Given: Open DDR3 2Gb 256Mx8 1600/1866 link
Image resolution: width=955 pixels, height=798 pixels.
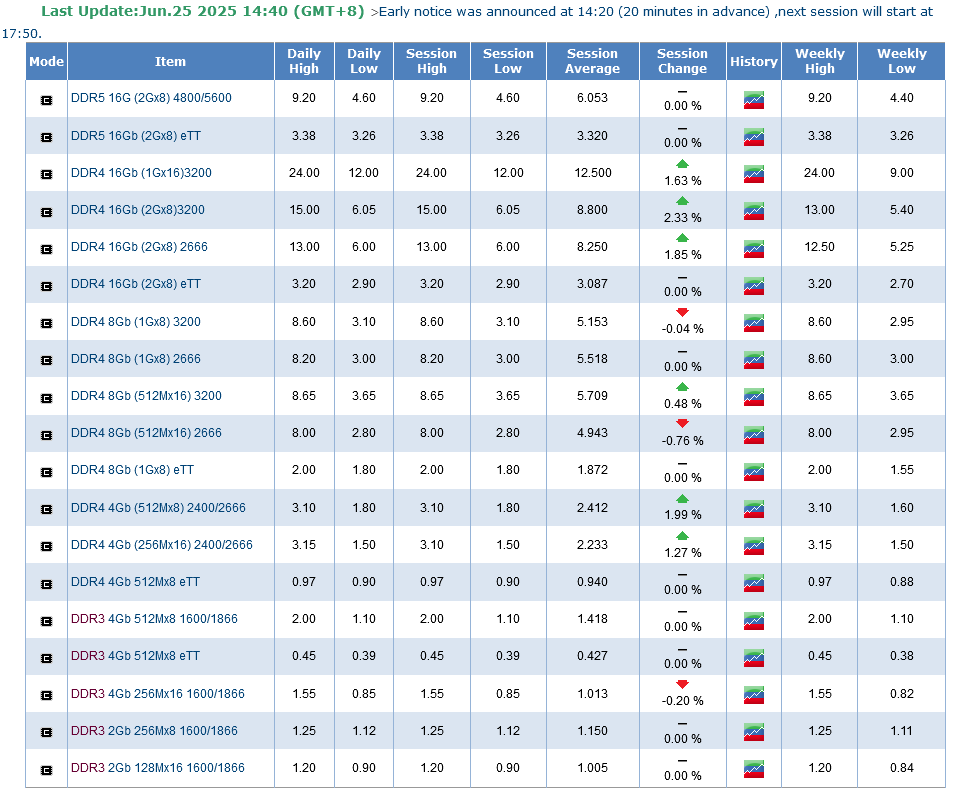Looking at the screenshot, I should coord(157,731).
